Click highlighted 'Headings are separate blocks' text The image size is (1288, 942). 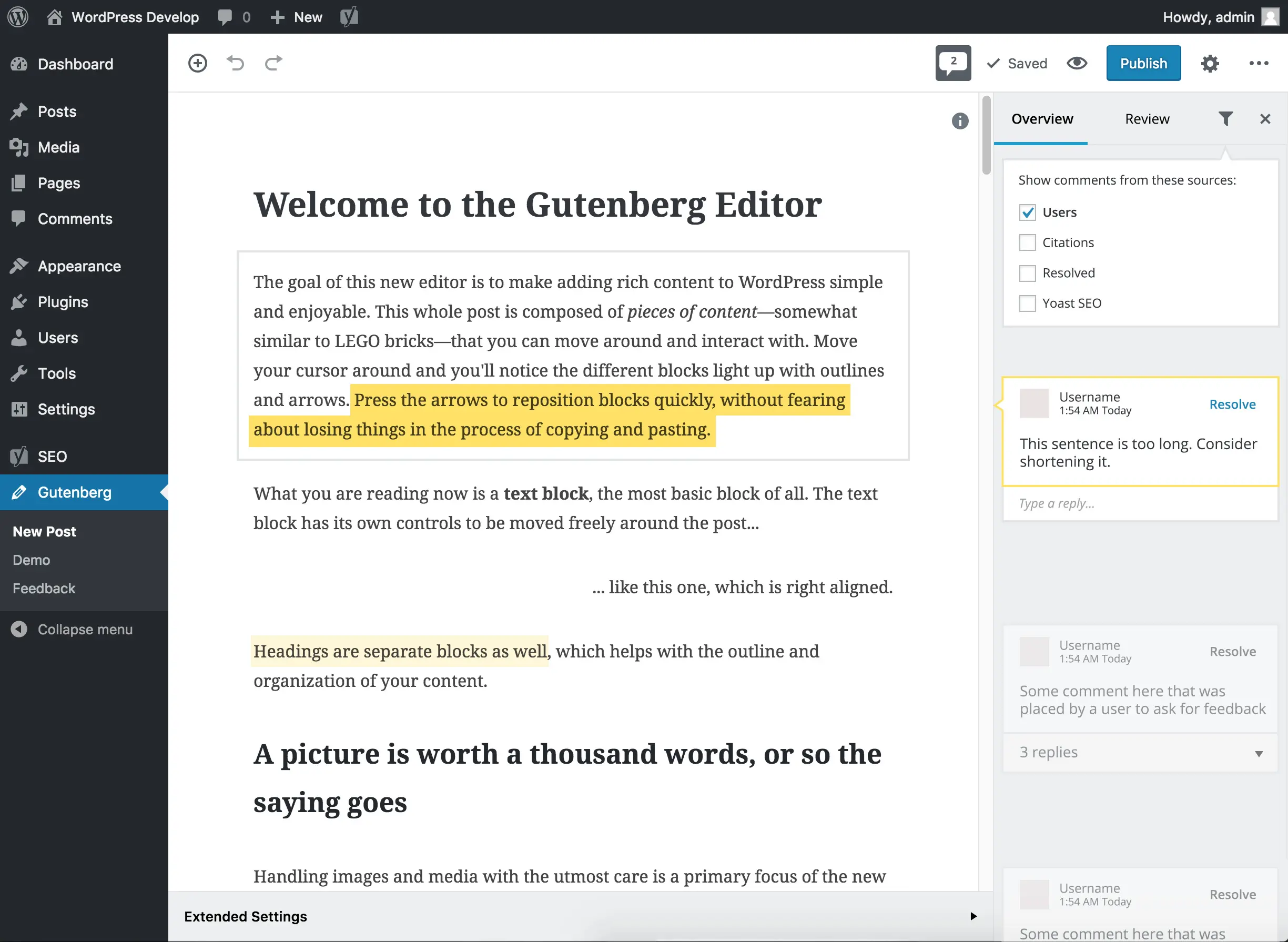(400, 651)
